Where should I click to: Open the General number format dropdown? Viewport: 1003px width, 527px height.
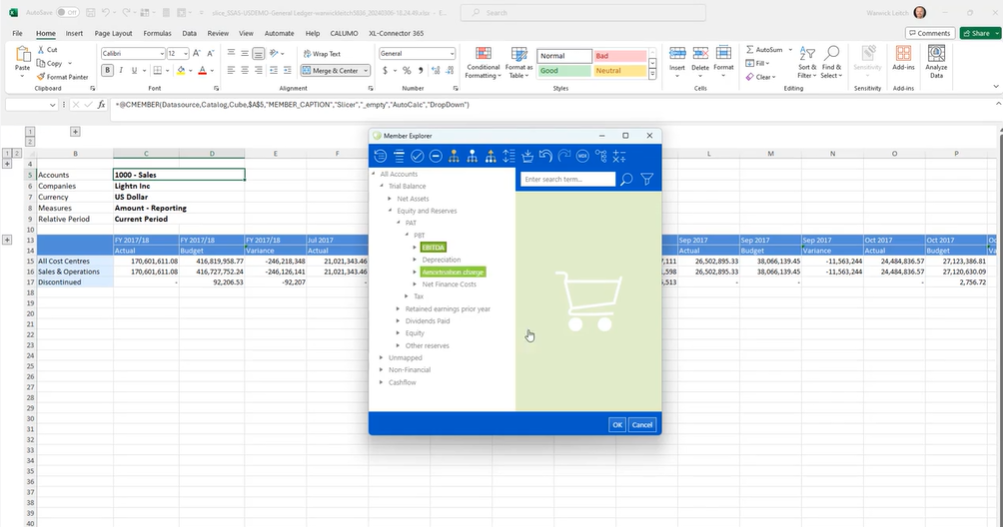(x=451, y=54)
